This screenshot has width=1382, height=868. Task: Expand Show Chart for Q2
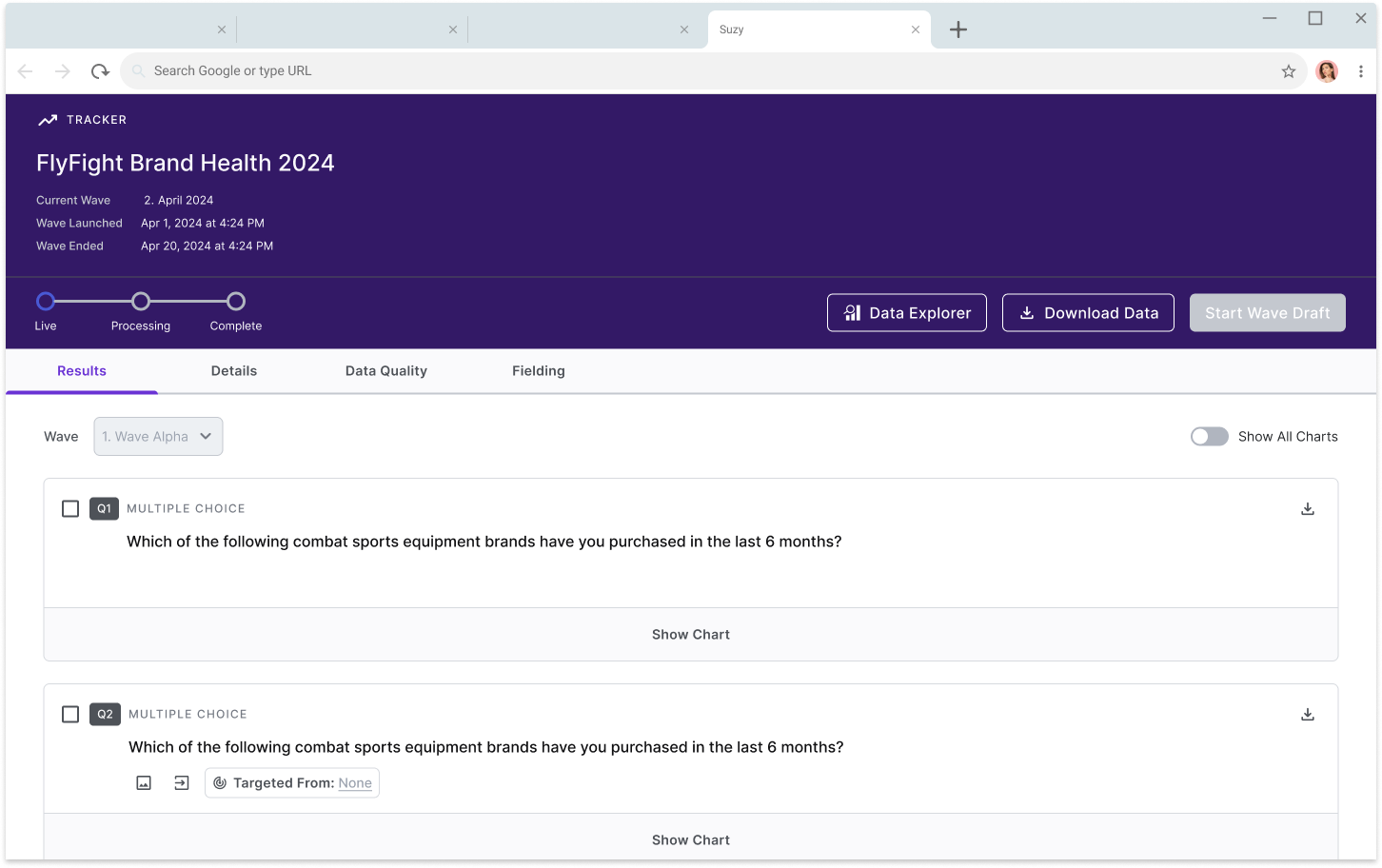point(691,838)
